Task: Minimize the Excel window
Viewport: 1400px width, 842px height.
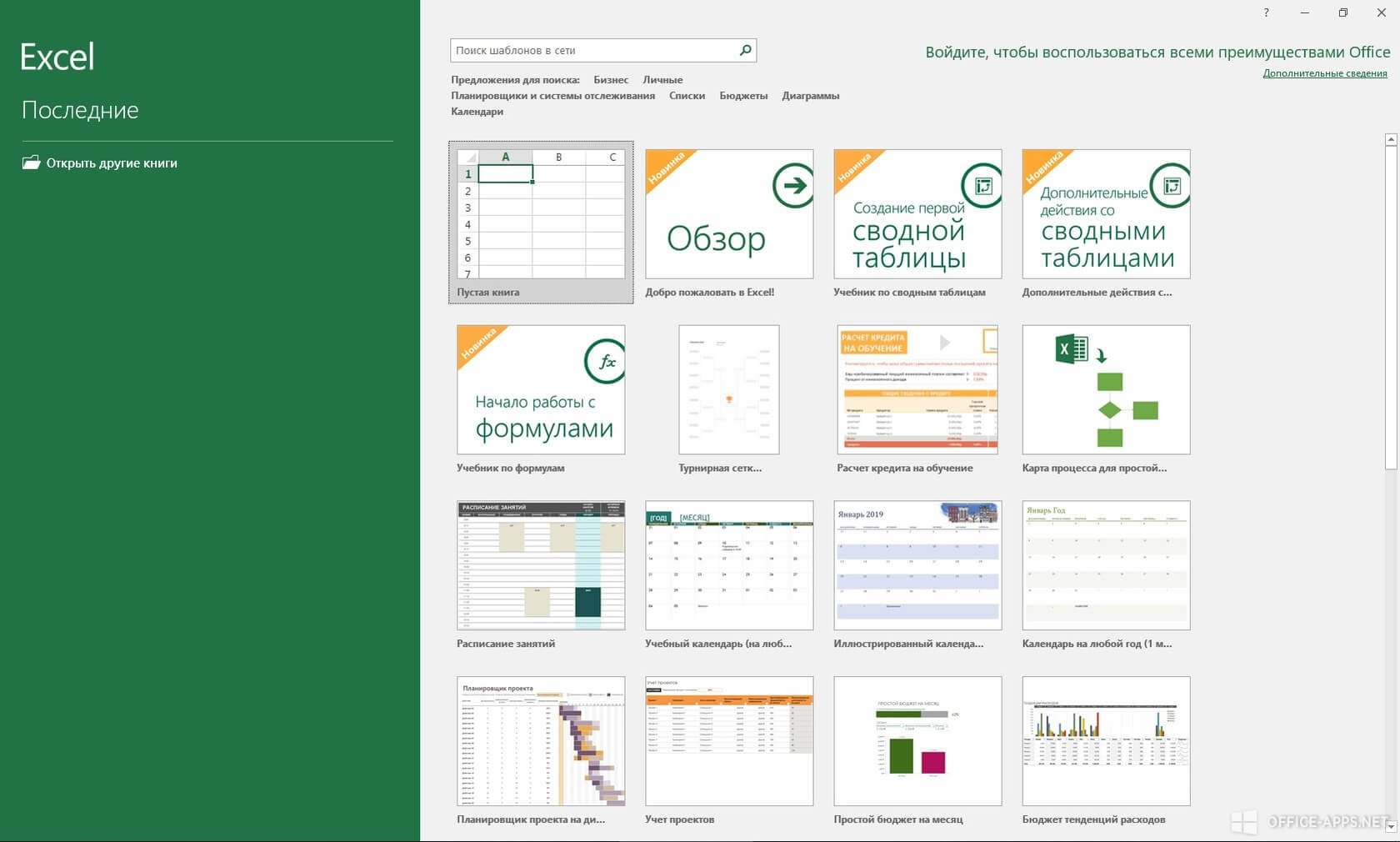Action: pyautogui.click(x=1305, y=13)
